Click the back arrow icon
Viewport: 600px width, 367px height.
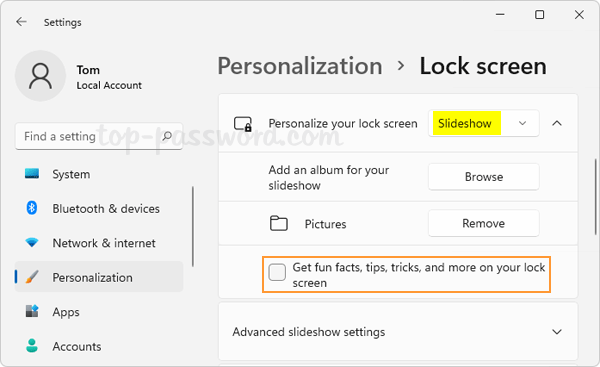[x=21, y=22]
